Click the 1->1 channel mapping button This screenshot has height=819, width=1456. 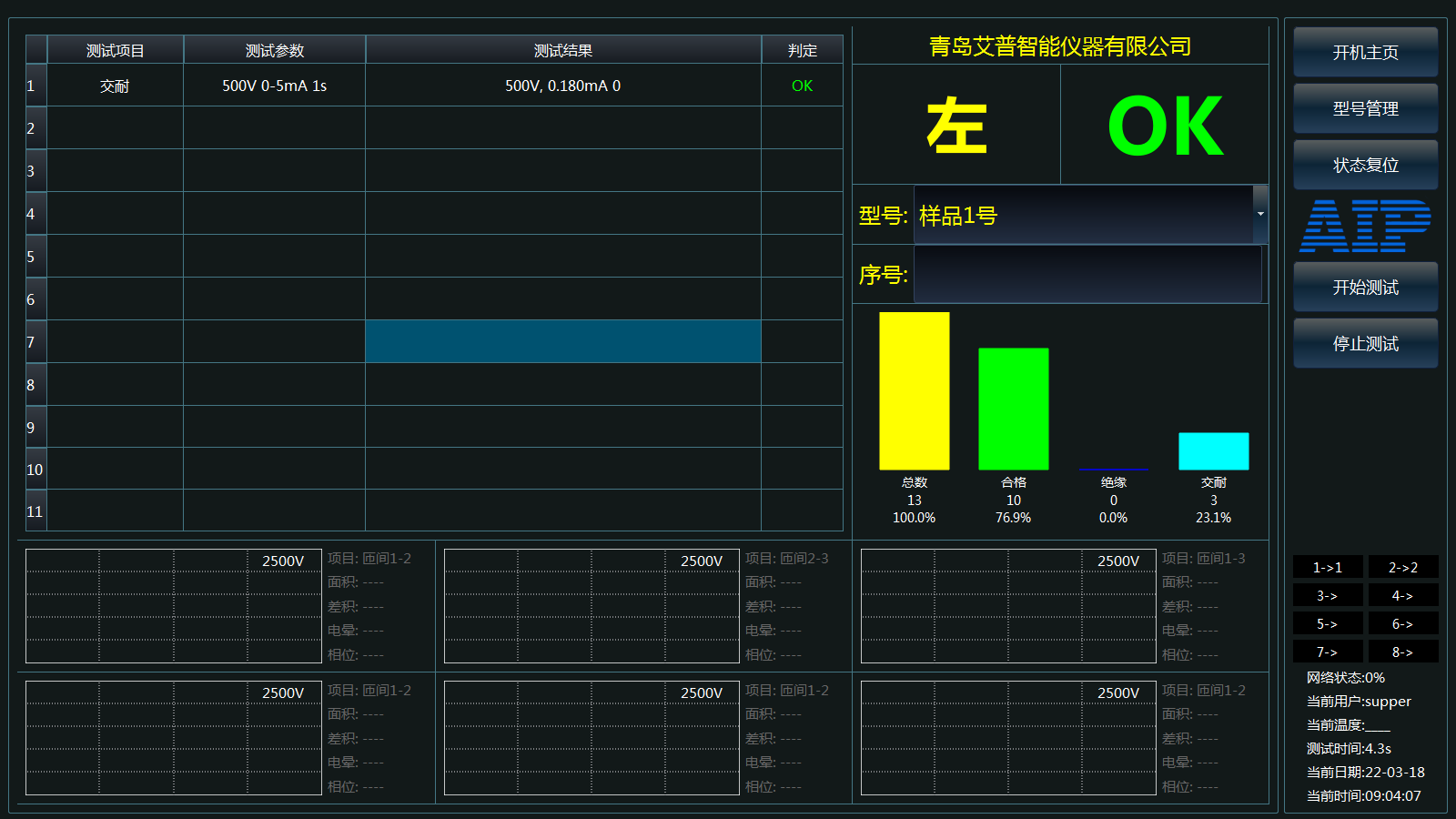coord(1327,567)
